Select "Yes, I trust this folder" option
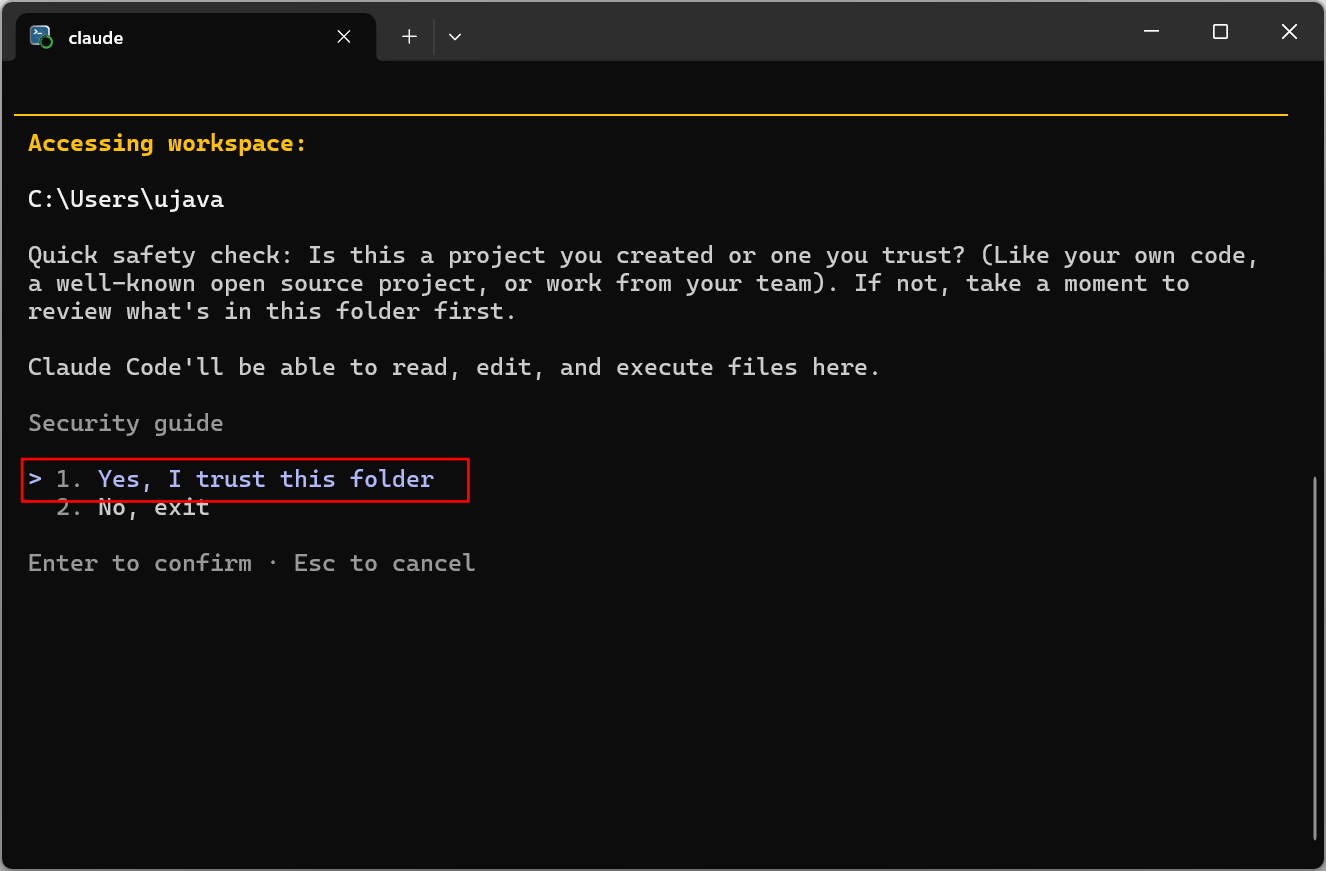The image size is (1326, 871). (266, 479)
